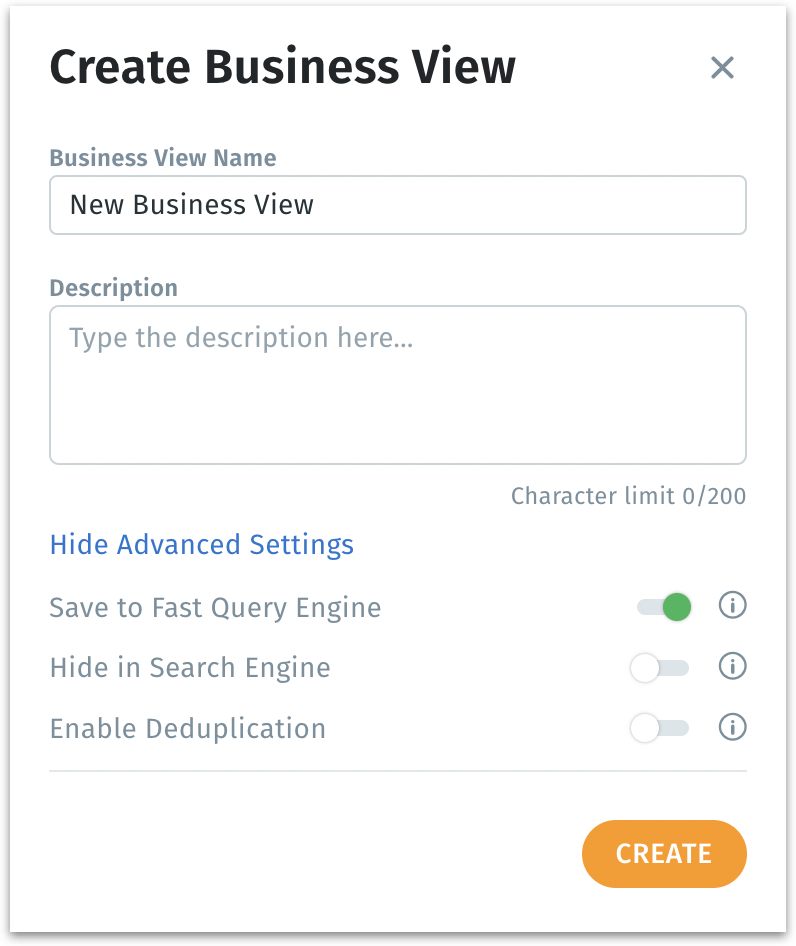796x946 pixels.
Task: Turn off Save to Fast Query Engine toggle
Action: click(x=665, y=607)
